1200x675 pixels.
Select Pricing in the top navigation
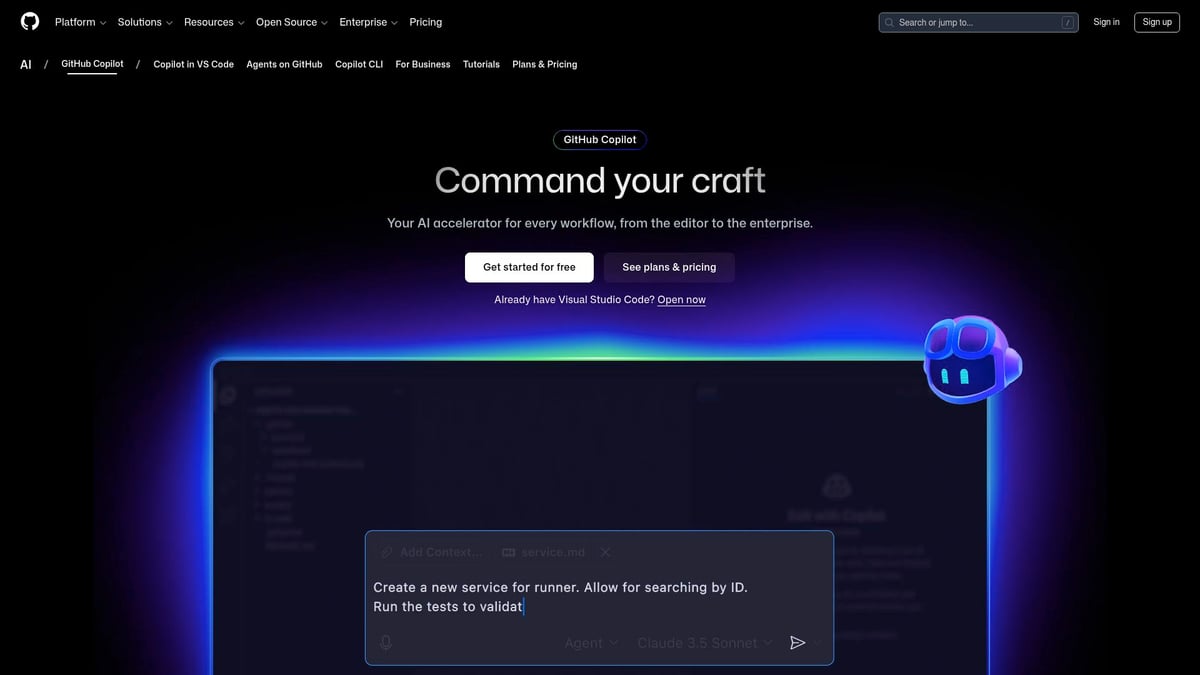pyautogui.click(x=425, y=21)
